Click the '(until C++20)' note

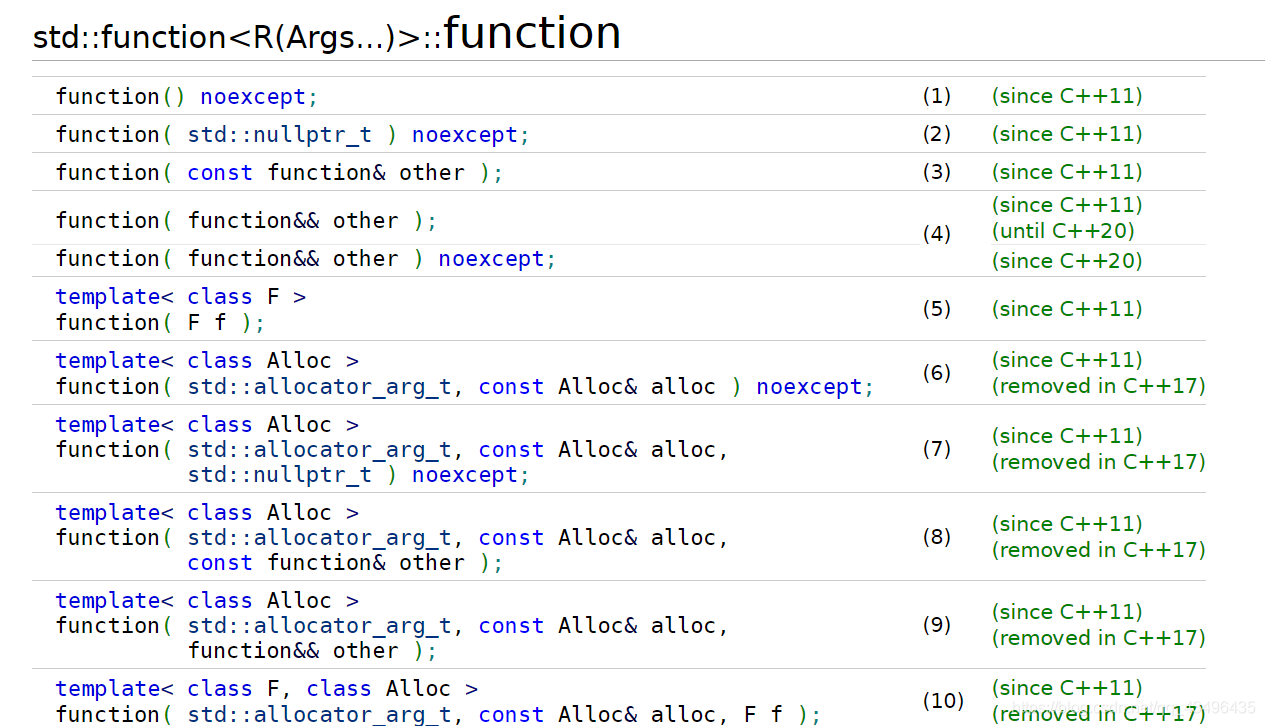pyautogui.click(x=1063, y=231)
